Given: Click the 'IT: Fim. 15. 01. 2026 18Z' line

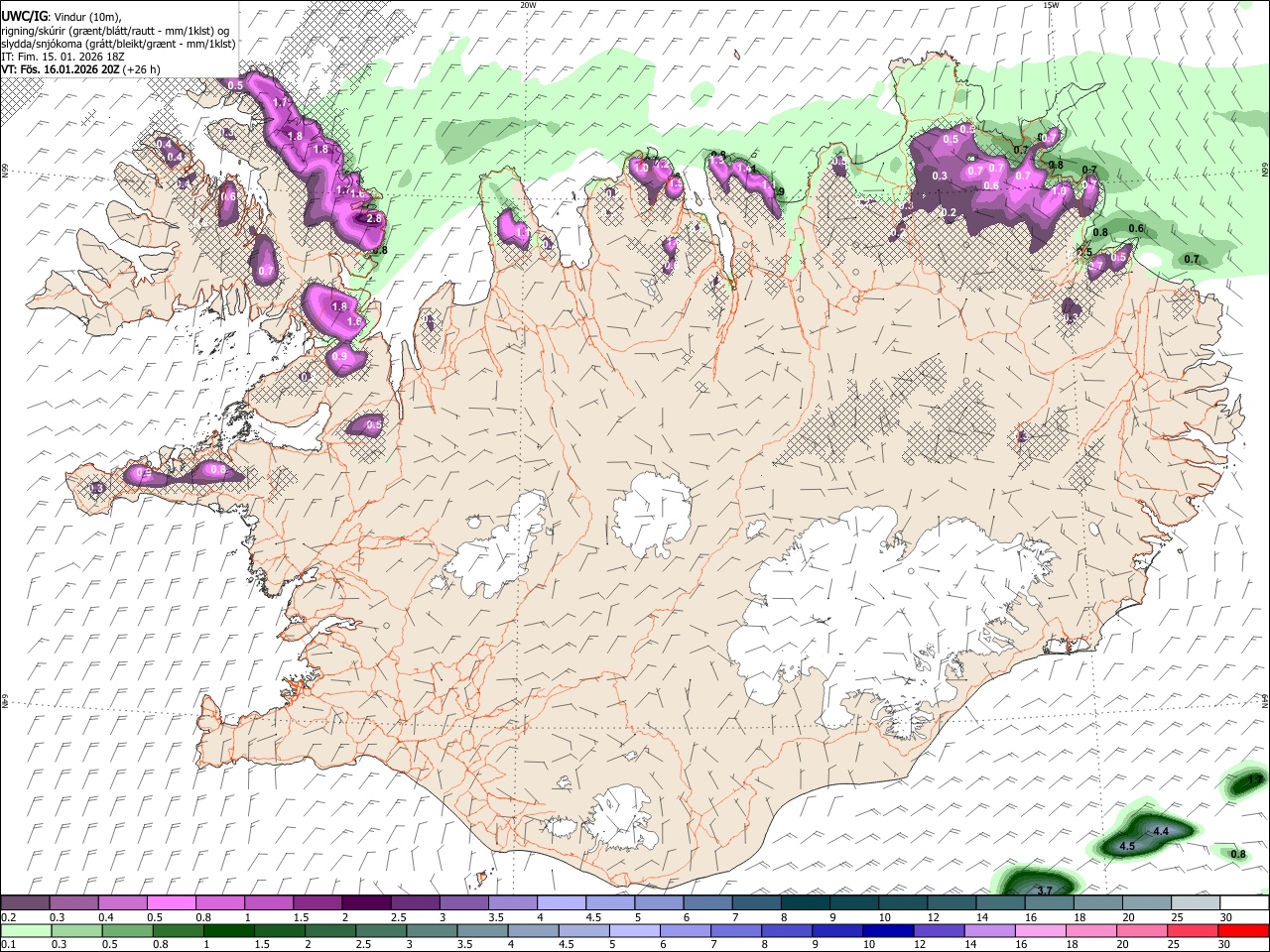Looking at the screenshot, I should (63, 57).
